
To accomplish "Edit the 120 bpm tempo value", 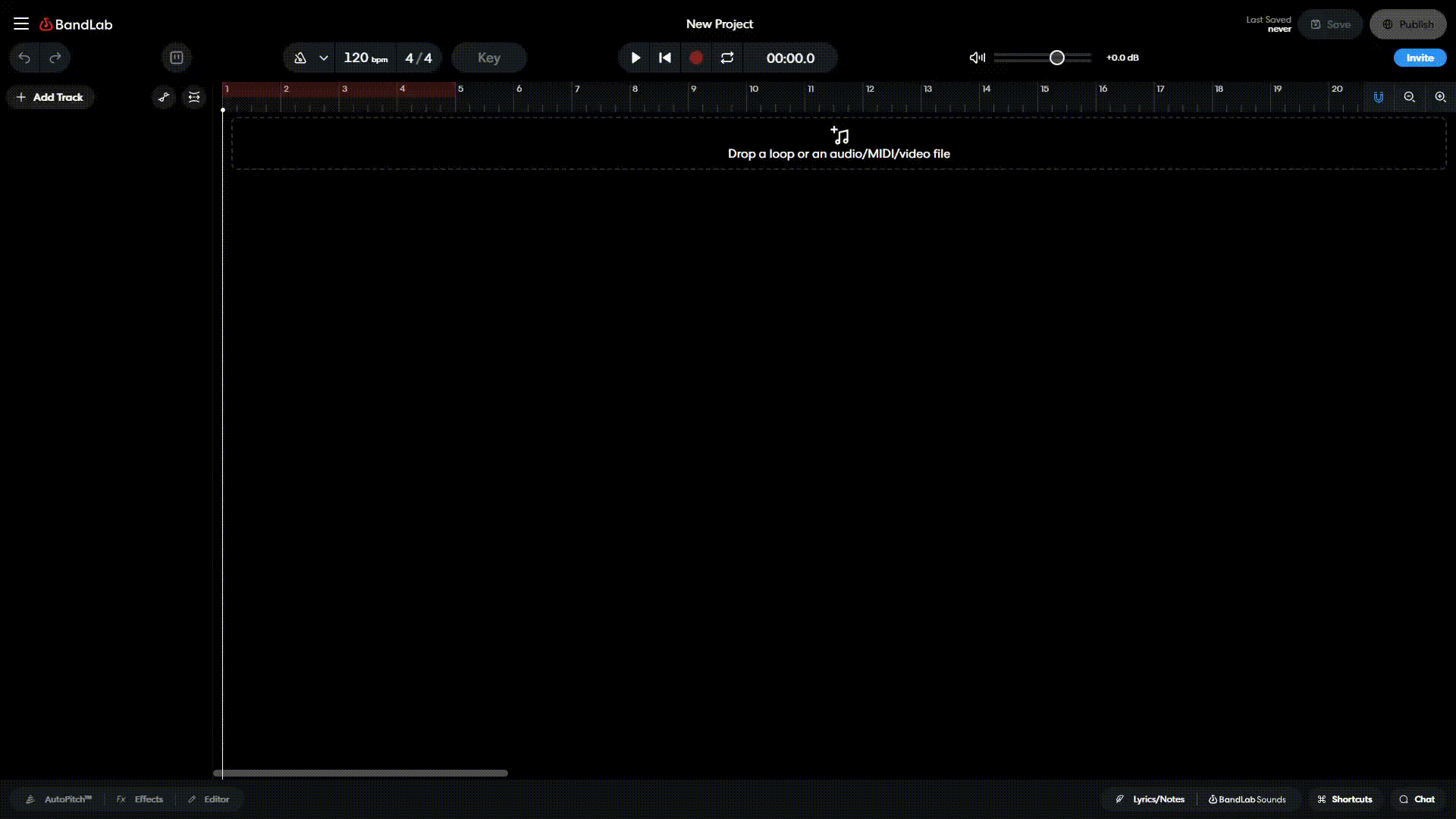I will click(366, 58).
